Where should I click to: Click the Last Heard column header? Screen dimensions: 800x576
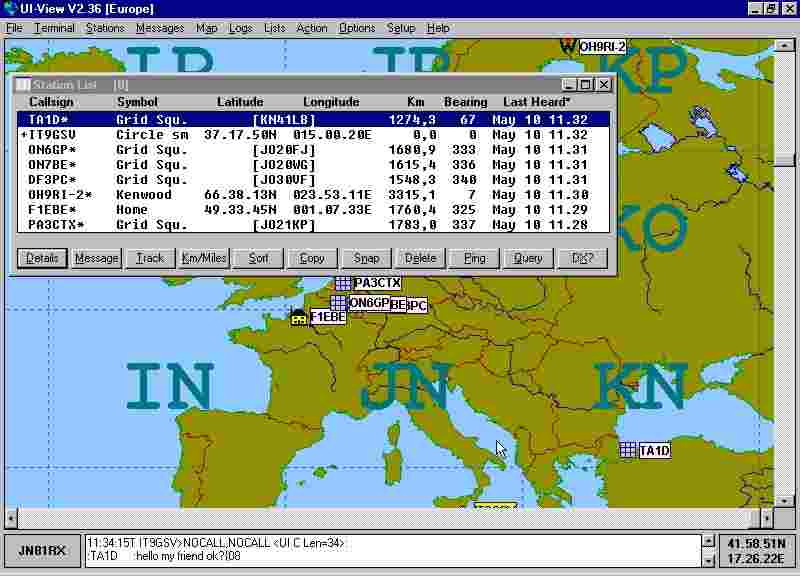(537, 102)
